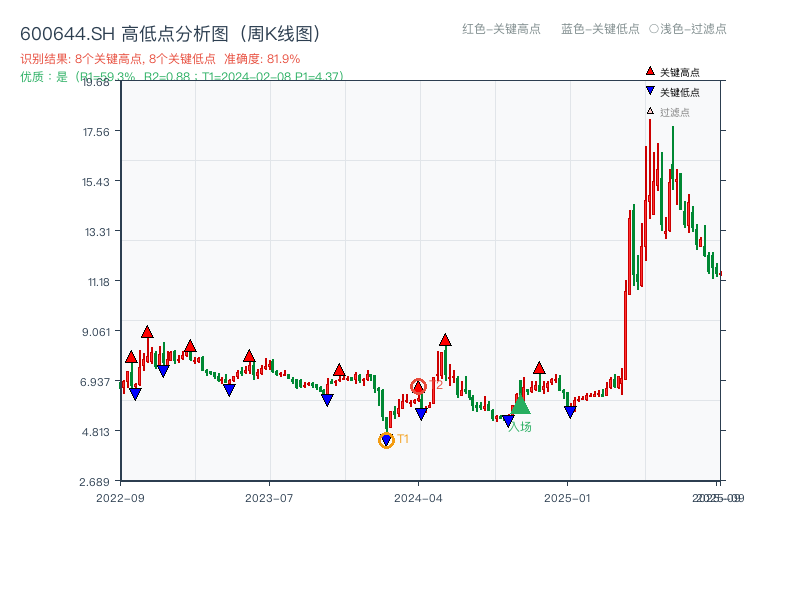Click the red 关键高点 triangle icon in the legend box

click(x=648, y=71)
